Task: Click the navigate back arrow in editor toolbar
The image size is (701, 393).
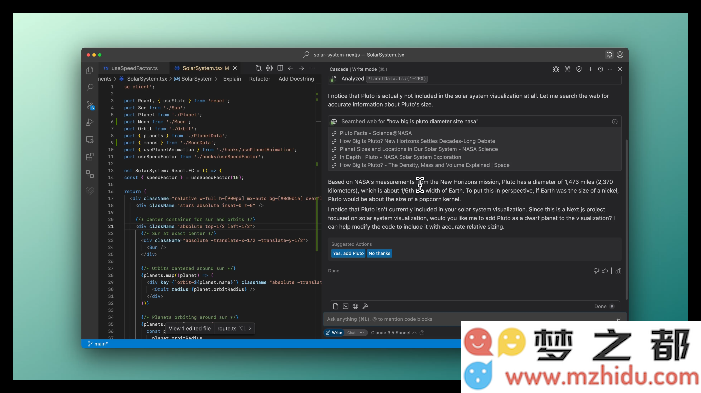Action: point(291,68)
